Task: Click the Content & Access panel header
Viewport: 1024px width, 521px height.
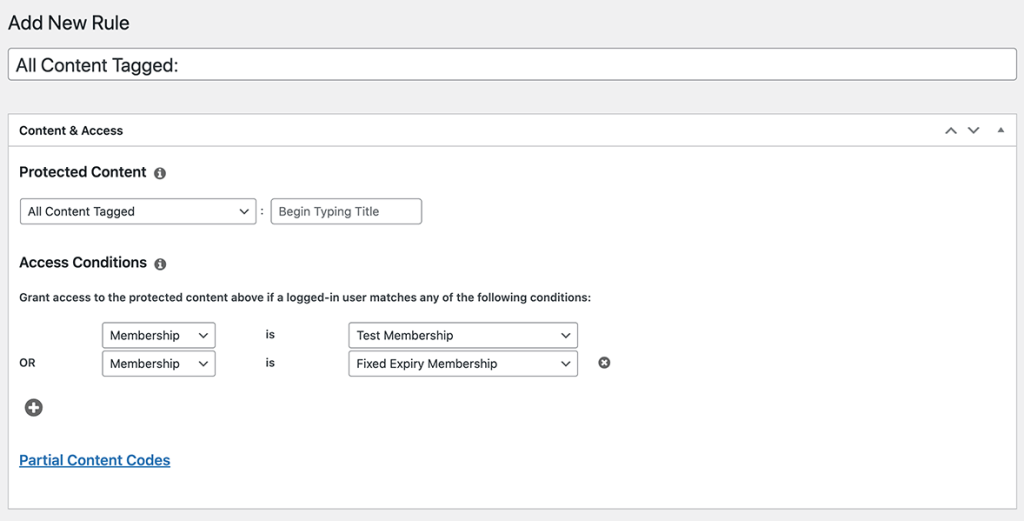Action: [512, 131]
